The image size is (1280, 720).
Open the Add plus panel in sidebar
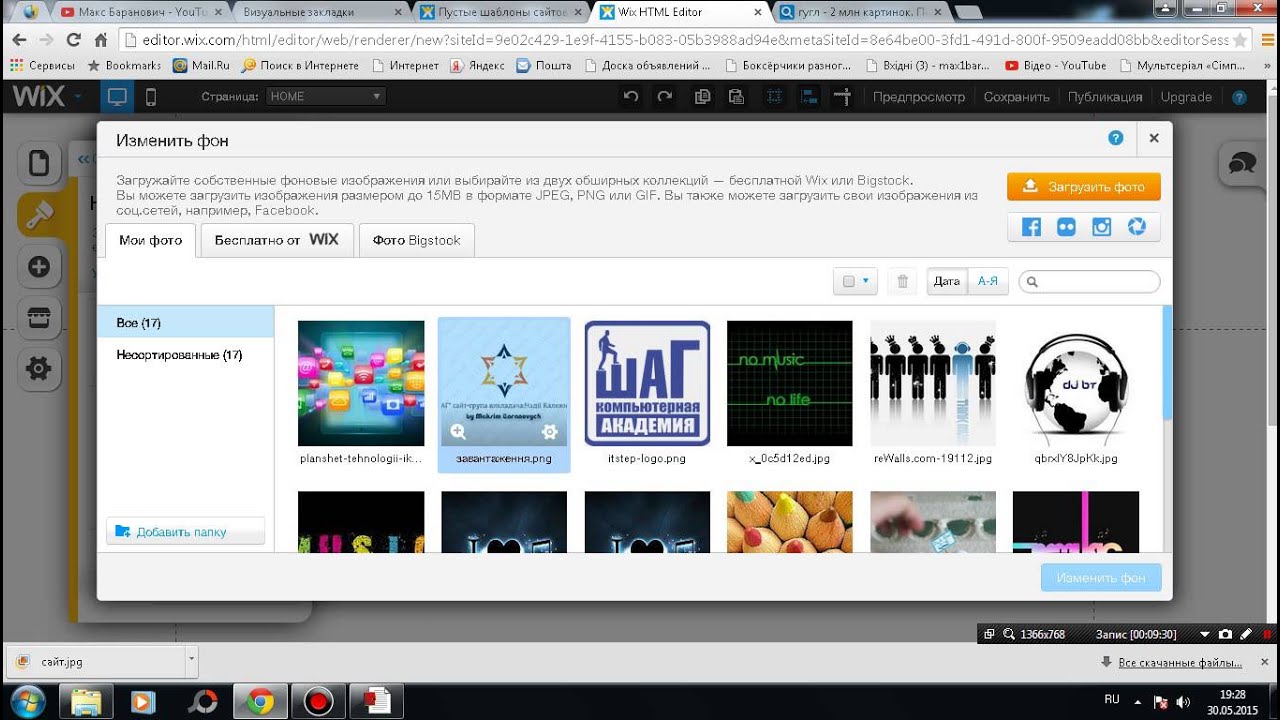tap(39, 266)
